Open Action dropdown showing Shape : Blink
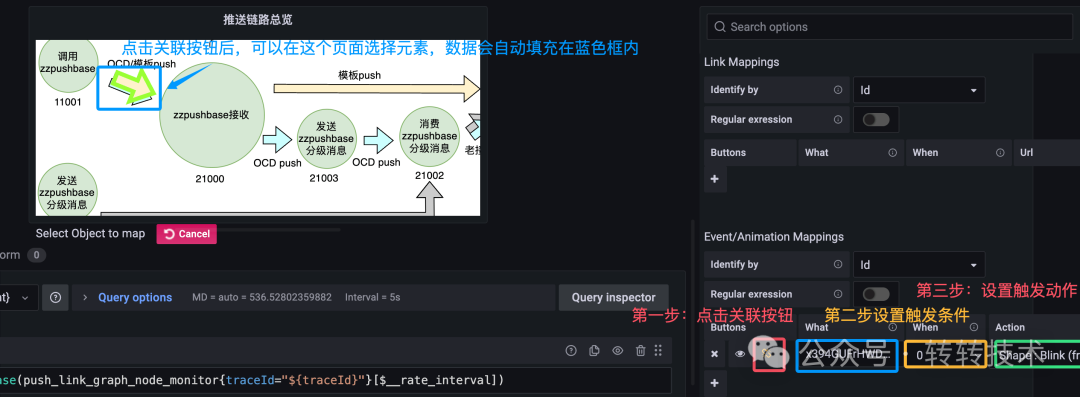Image resolution: width=1080 pixels, height=397 pixels. pyautogui.click(x=1038, y=356)
